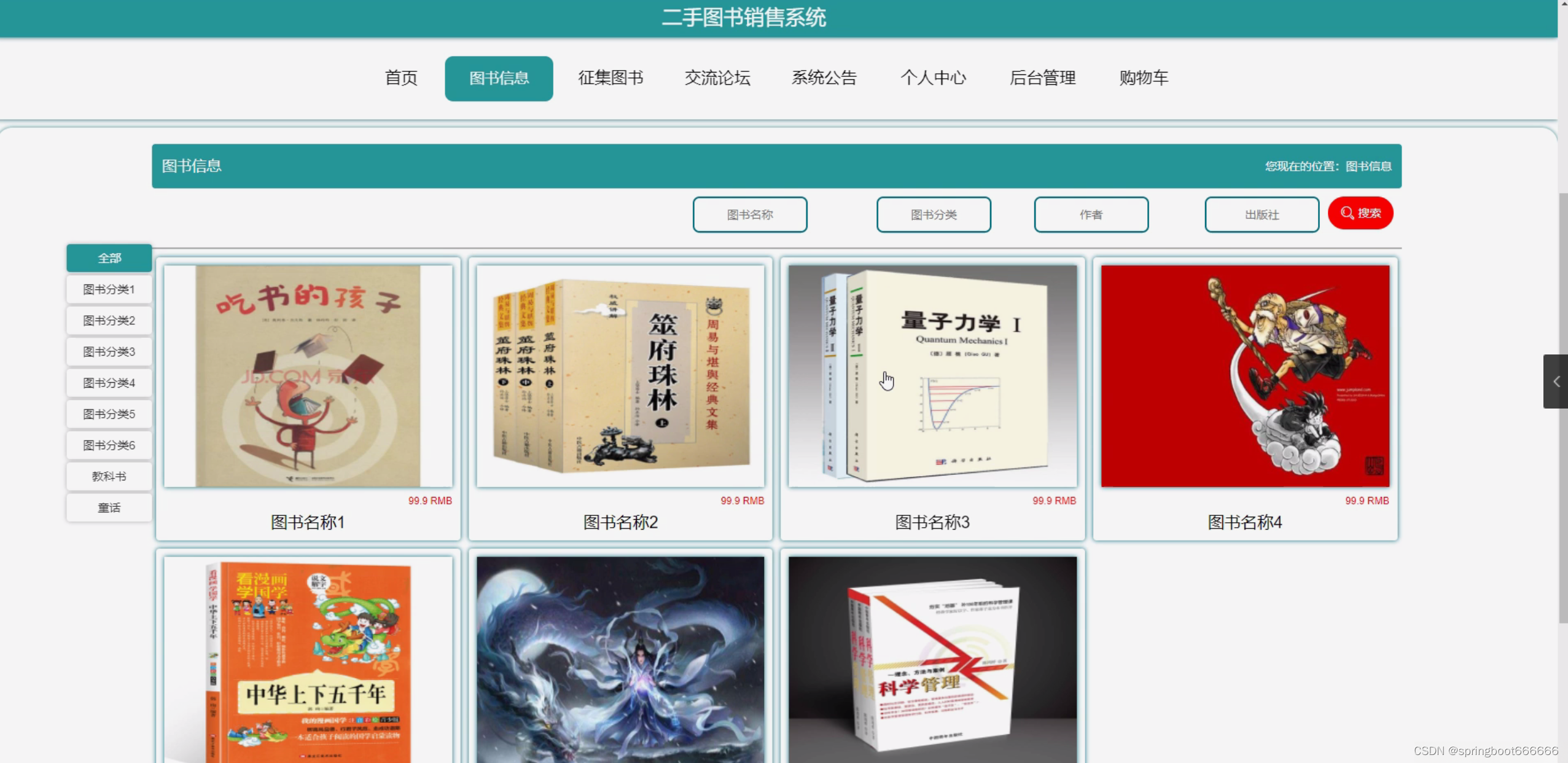1568x763 pixels.
Task: Open the 中华上下五千年 book cover
Action: point(308,660)
